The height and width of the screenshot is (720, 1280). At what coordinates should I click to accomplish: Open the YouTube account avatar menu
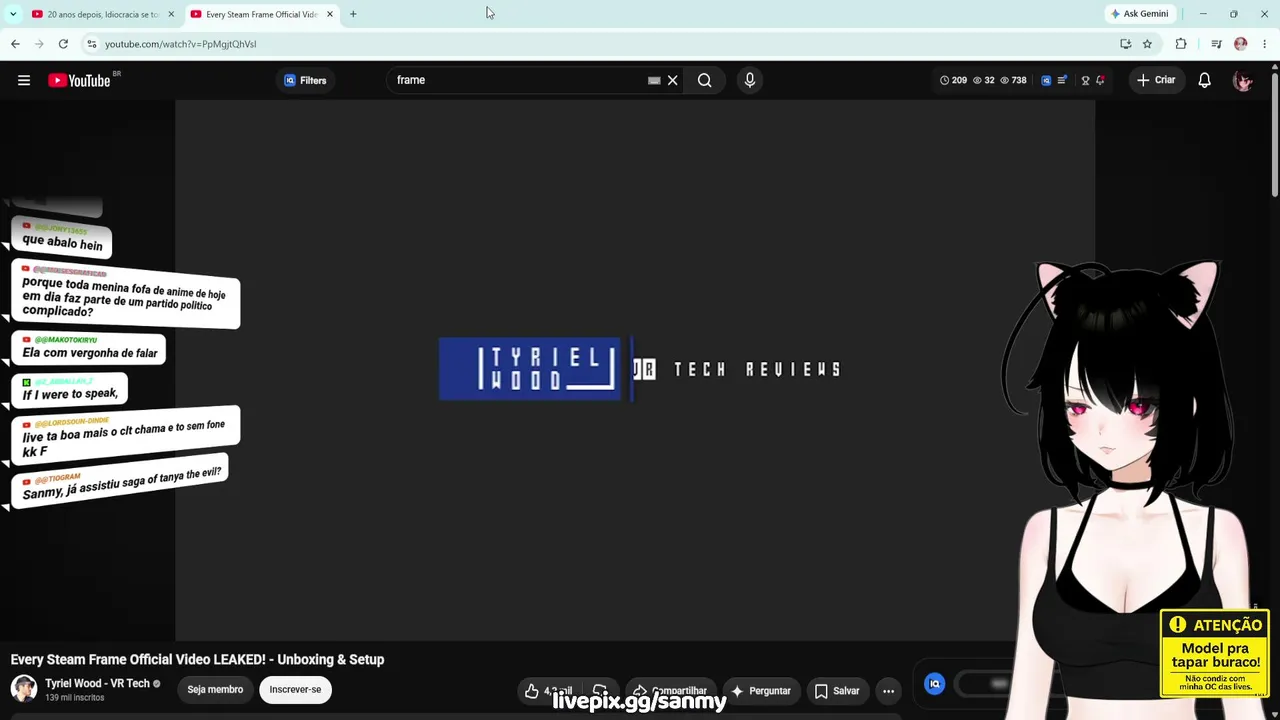[1243, 80]
